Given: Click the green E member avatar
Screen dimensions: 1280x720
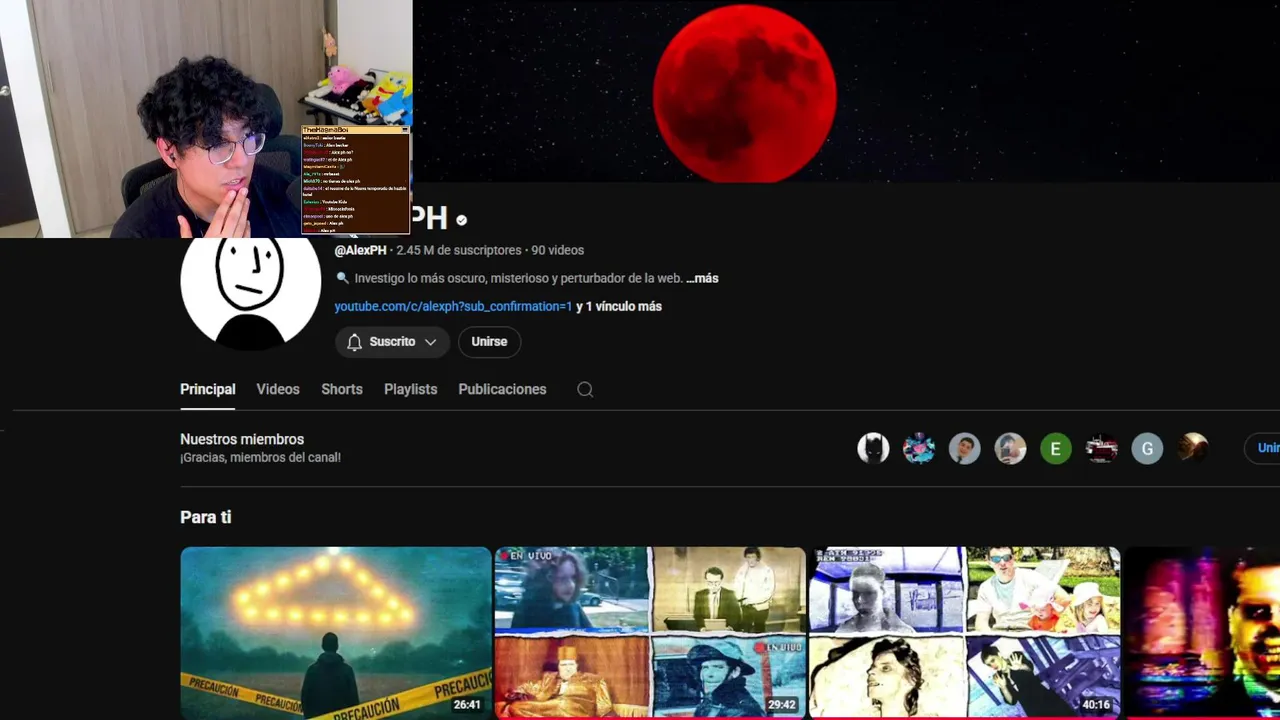Looking at the screenshot, I should coord(1055,448).
